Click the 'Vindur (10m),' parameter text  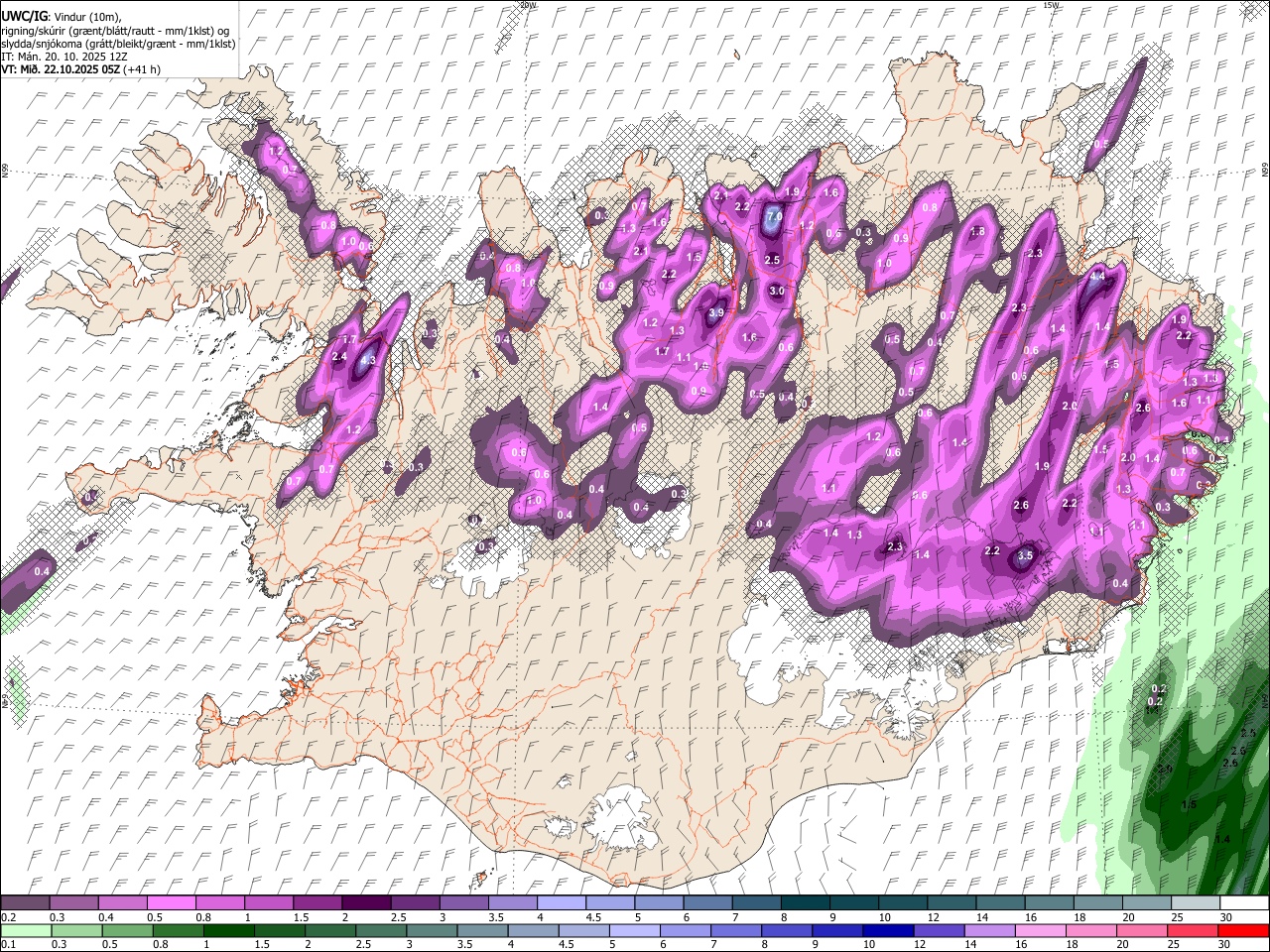(x=86, y=17)
